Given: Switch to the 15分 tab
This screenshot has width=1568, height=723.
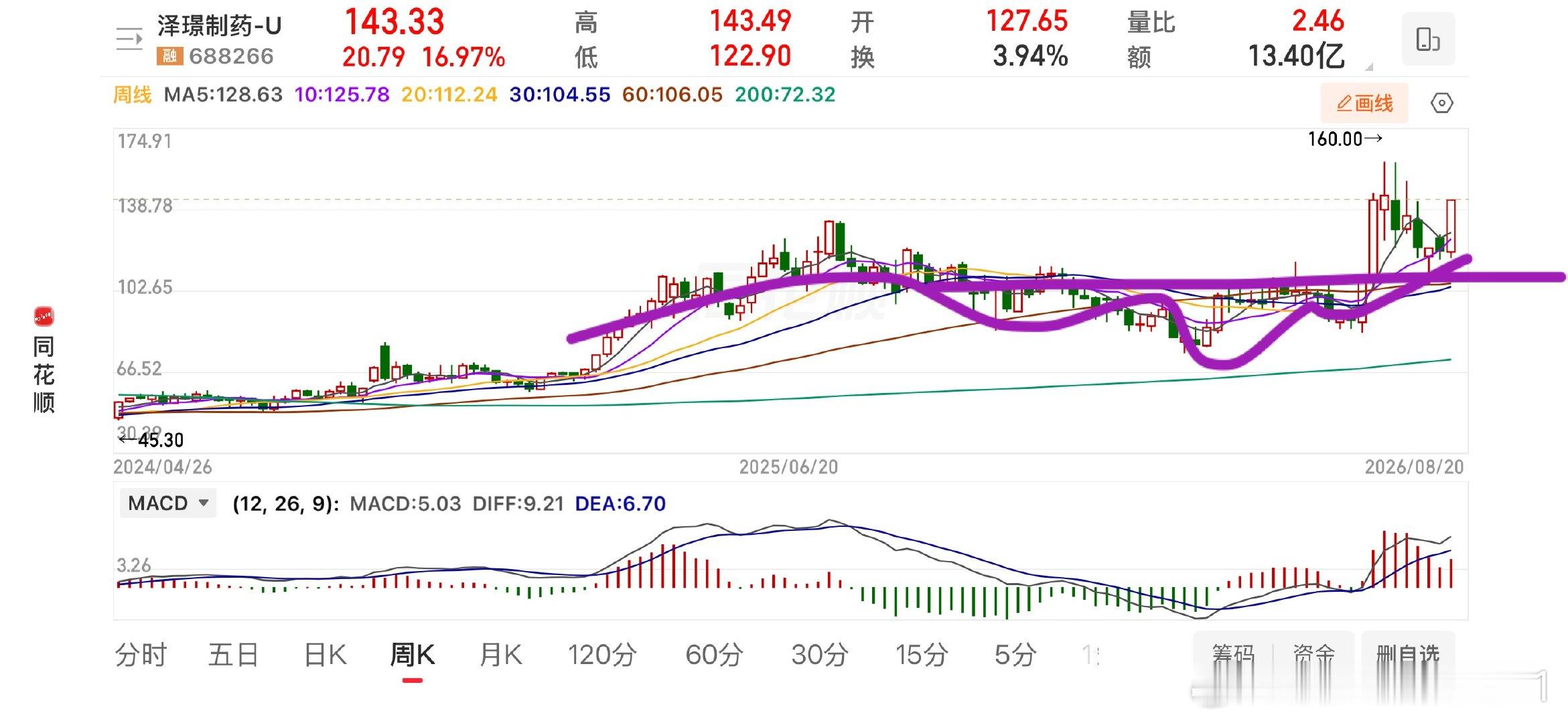Looking at the screenshot, I should coord(922,655).
